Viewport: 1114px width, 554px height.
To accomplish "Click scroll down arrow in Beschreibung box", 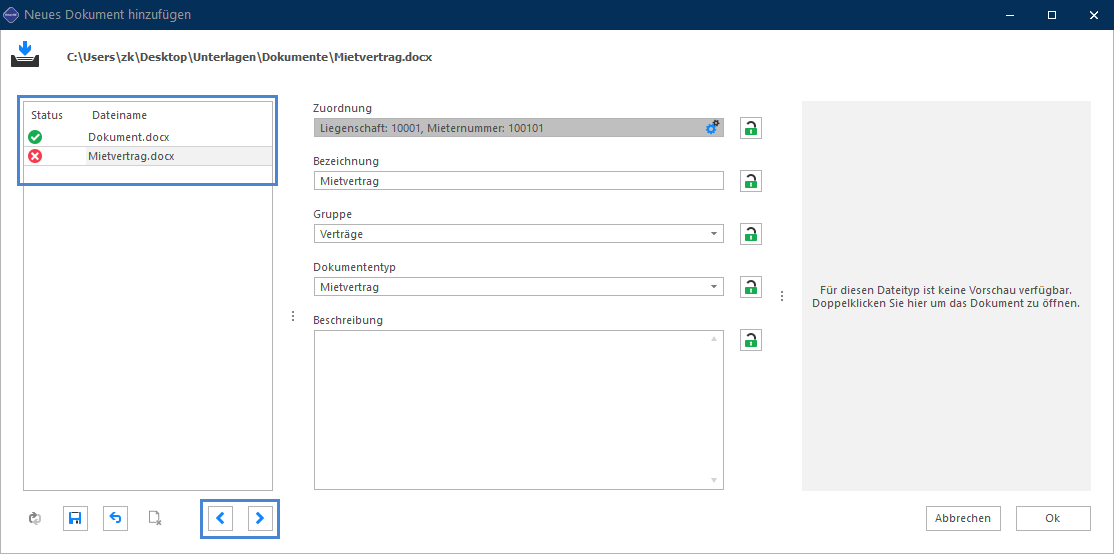I will coord(714,481).
